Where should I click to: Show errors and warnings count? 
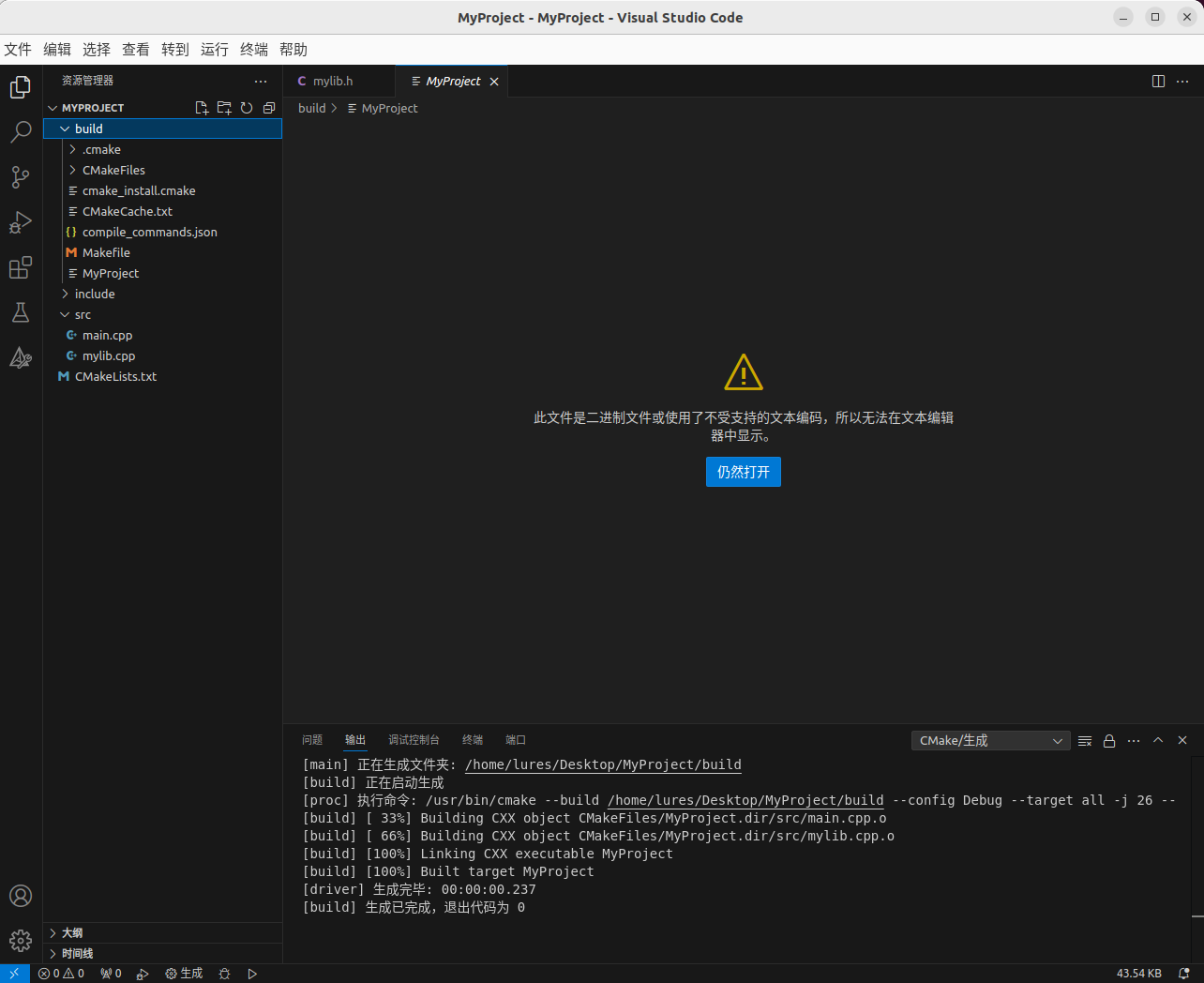(x=61, y=974)
